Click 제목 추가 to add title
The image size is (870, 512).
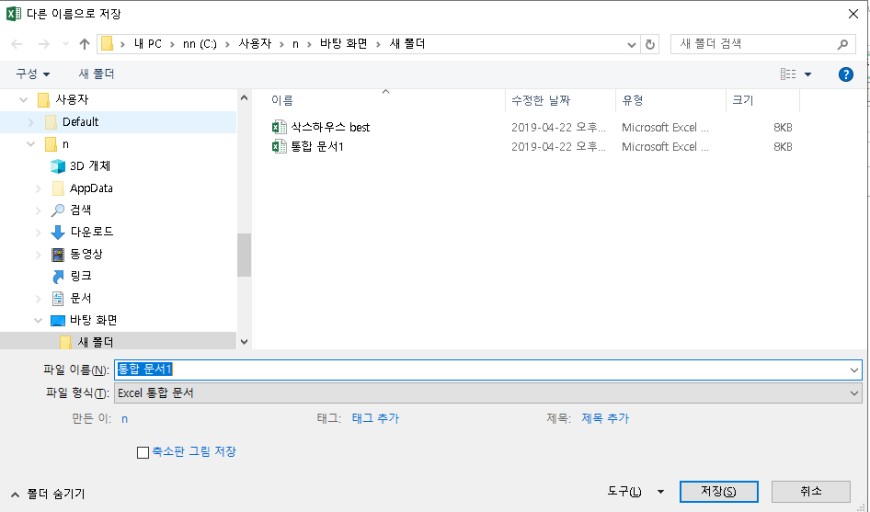coord(605,418)
